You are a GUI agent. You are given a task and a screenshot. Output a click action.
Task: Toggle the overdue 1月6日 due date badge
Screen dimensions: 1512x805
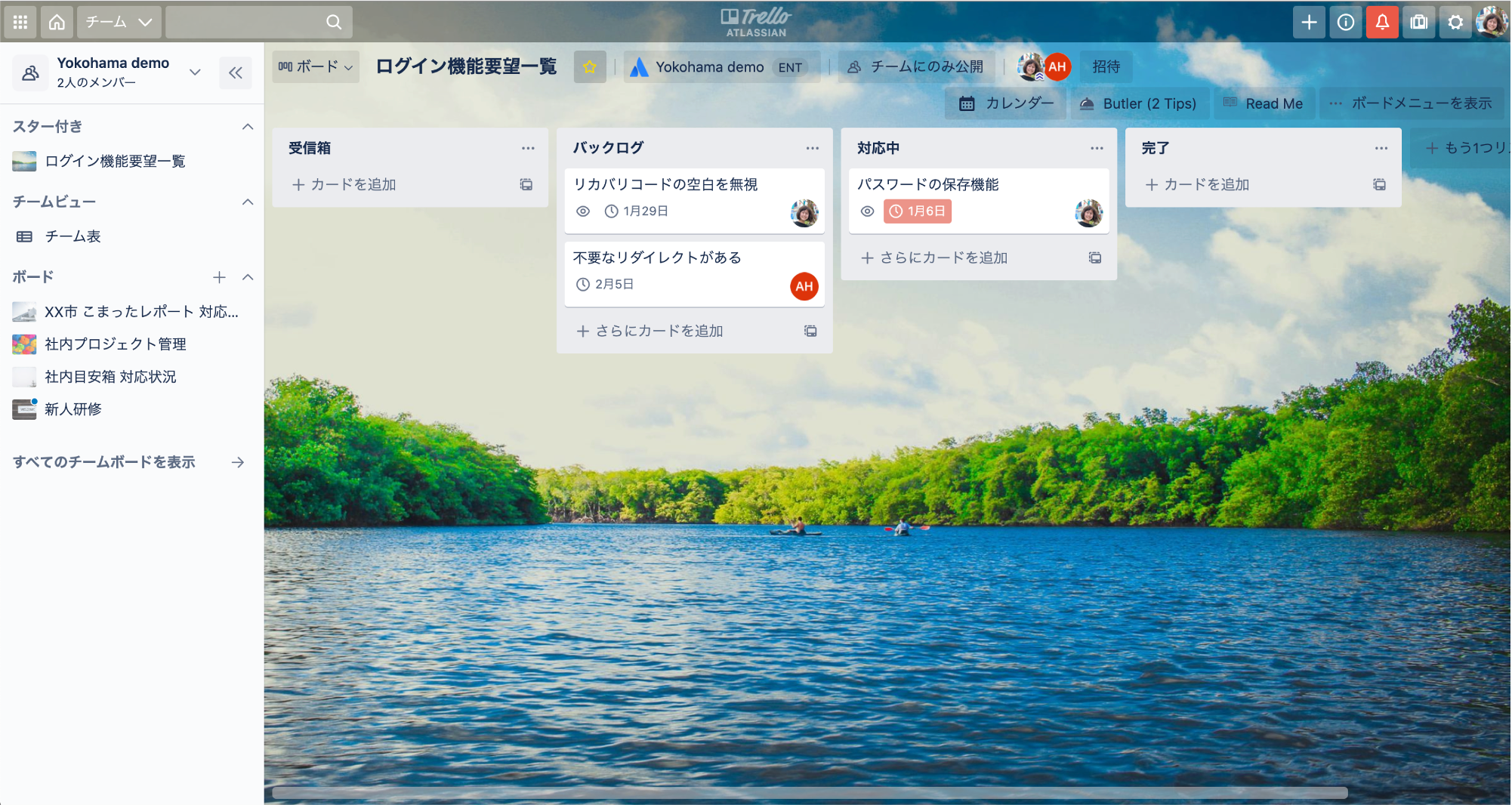[x=918, y=211]
